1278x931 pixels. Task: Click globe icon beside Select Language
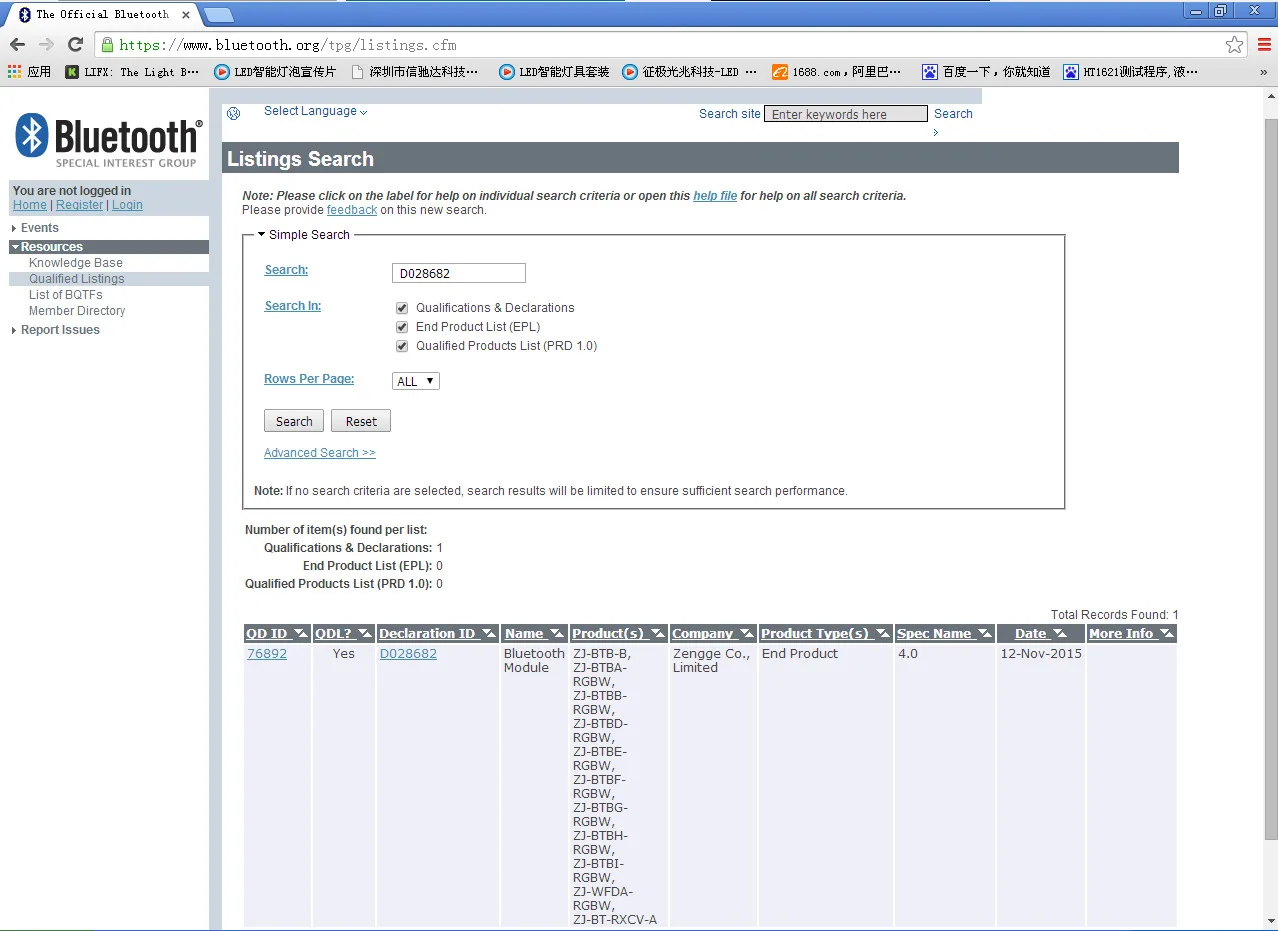(x=234, y=113)
